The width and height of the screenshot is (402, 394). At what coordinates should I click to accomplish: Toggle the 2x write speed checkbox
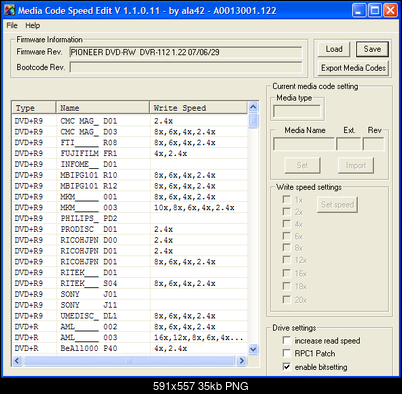click(286, 212)
